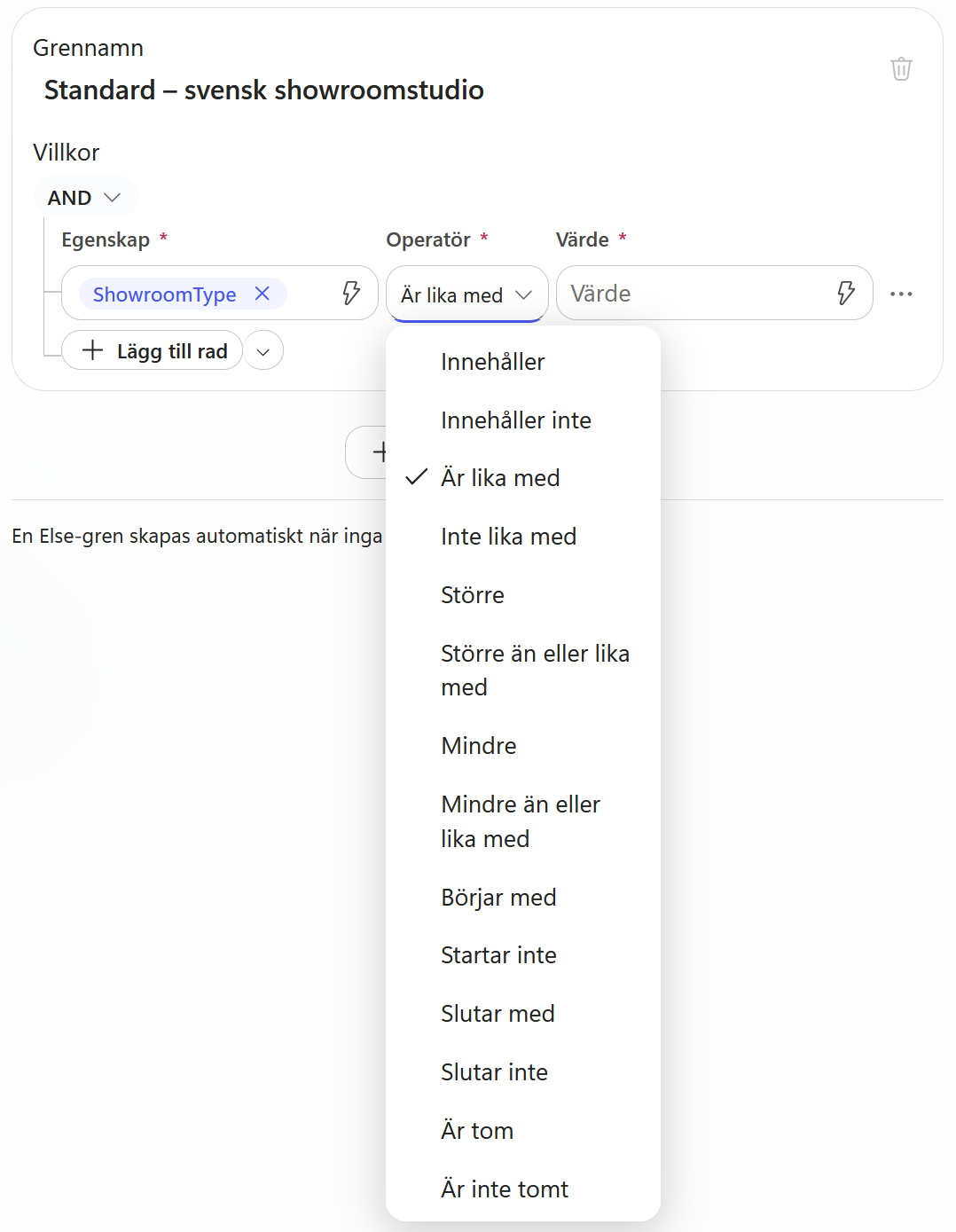
Task: Click the Else-gren information text
Action: click(x=197, y=536)
